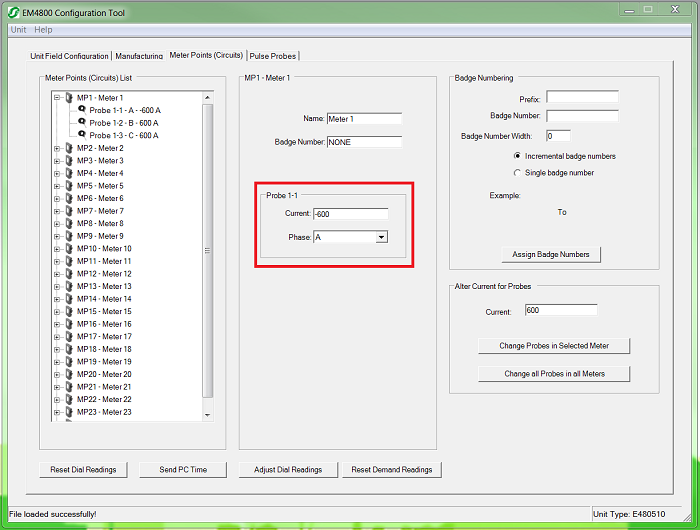Click the Probe 1-3 probe icon

coord(82,134)
